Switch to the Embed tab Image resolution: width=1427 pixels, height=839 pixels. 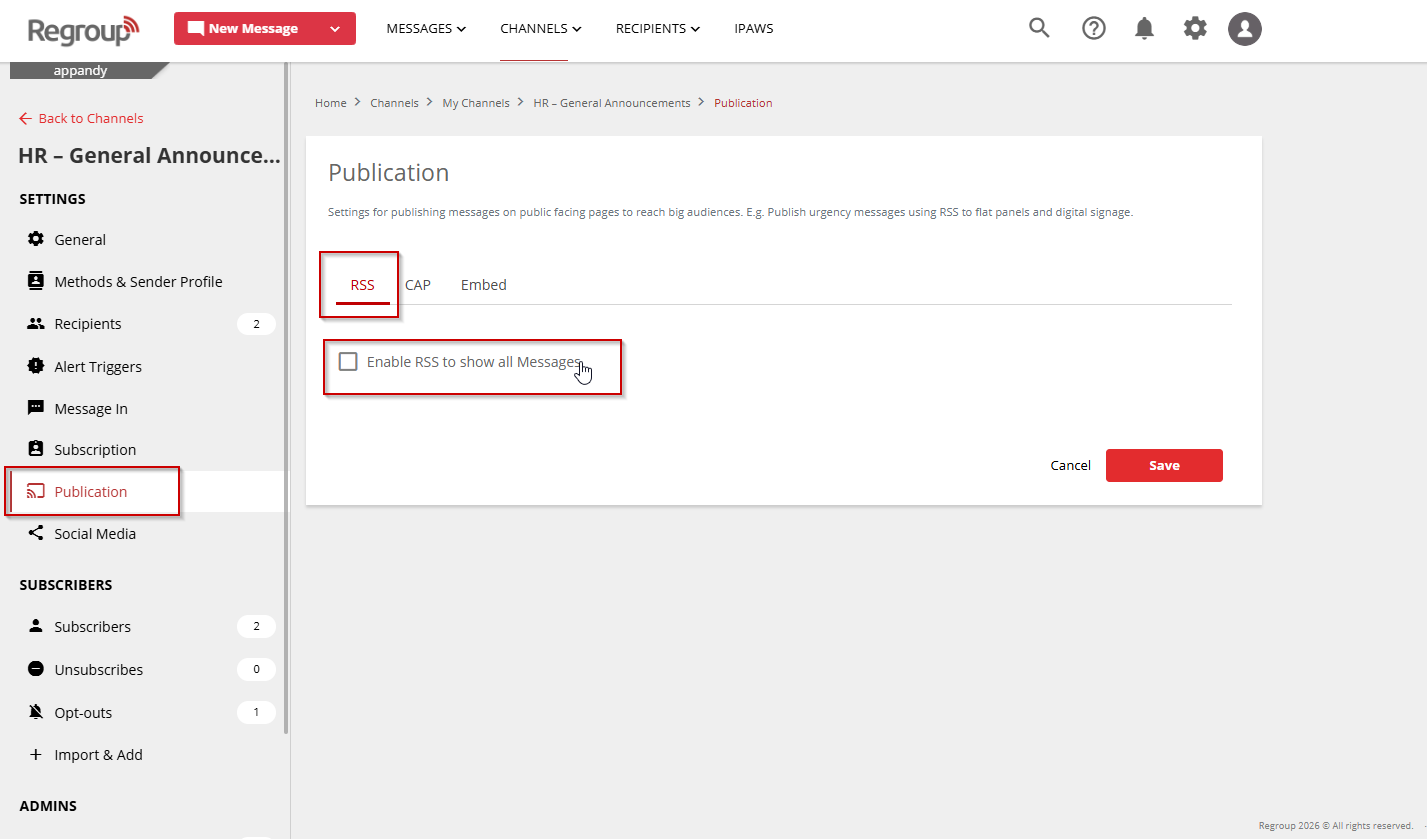(484, 285)
